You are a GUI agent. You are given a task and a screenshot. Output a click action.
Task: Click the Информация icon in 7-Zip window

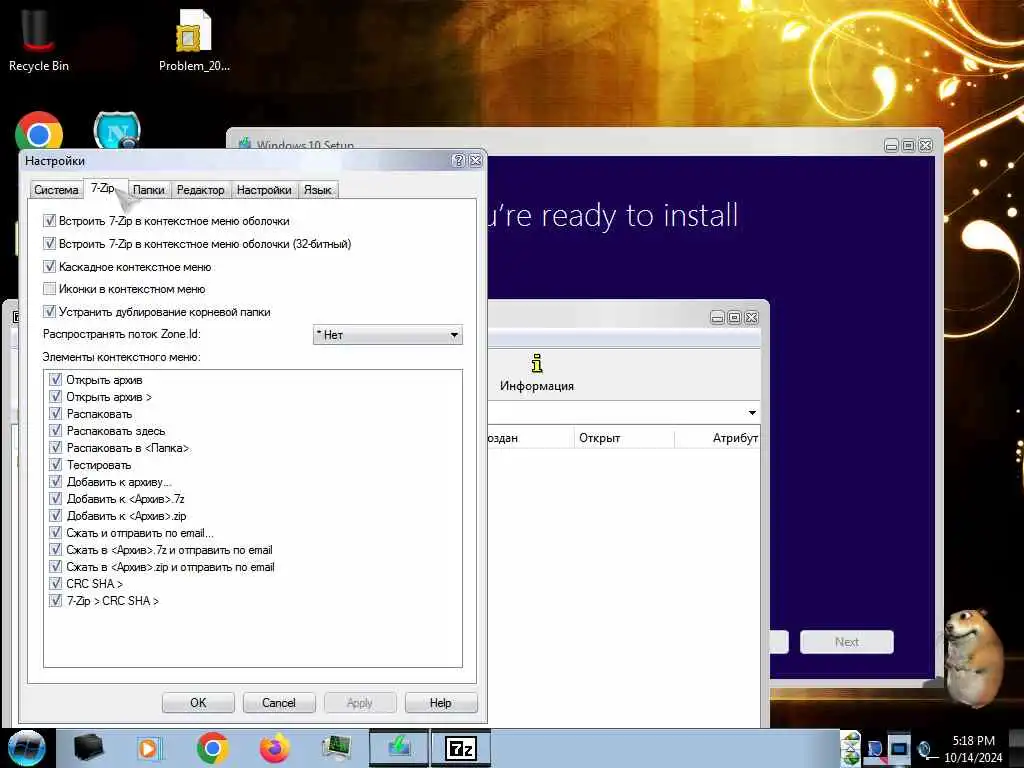(537, 374)
